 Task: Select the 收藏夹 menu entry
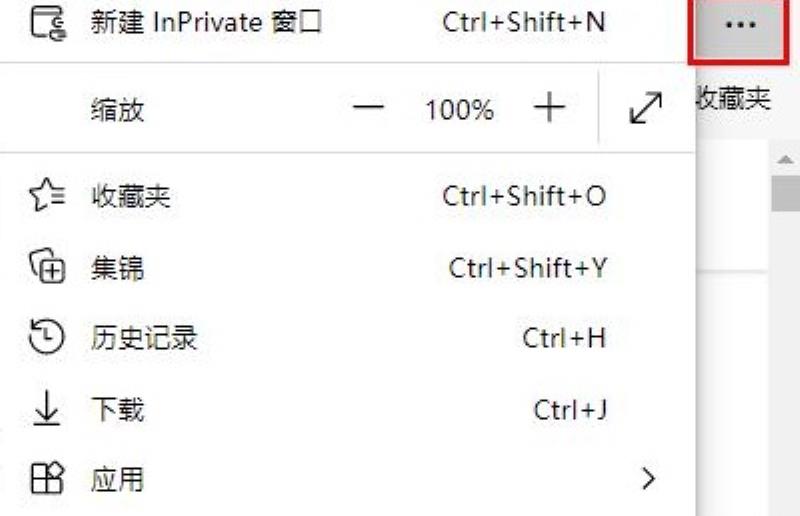347,195
